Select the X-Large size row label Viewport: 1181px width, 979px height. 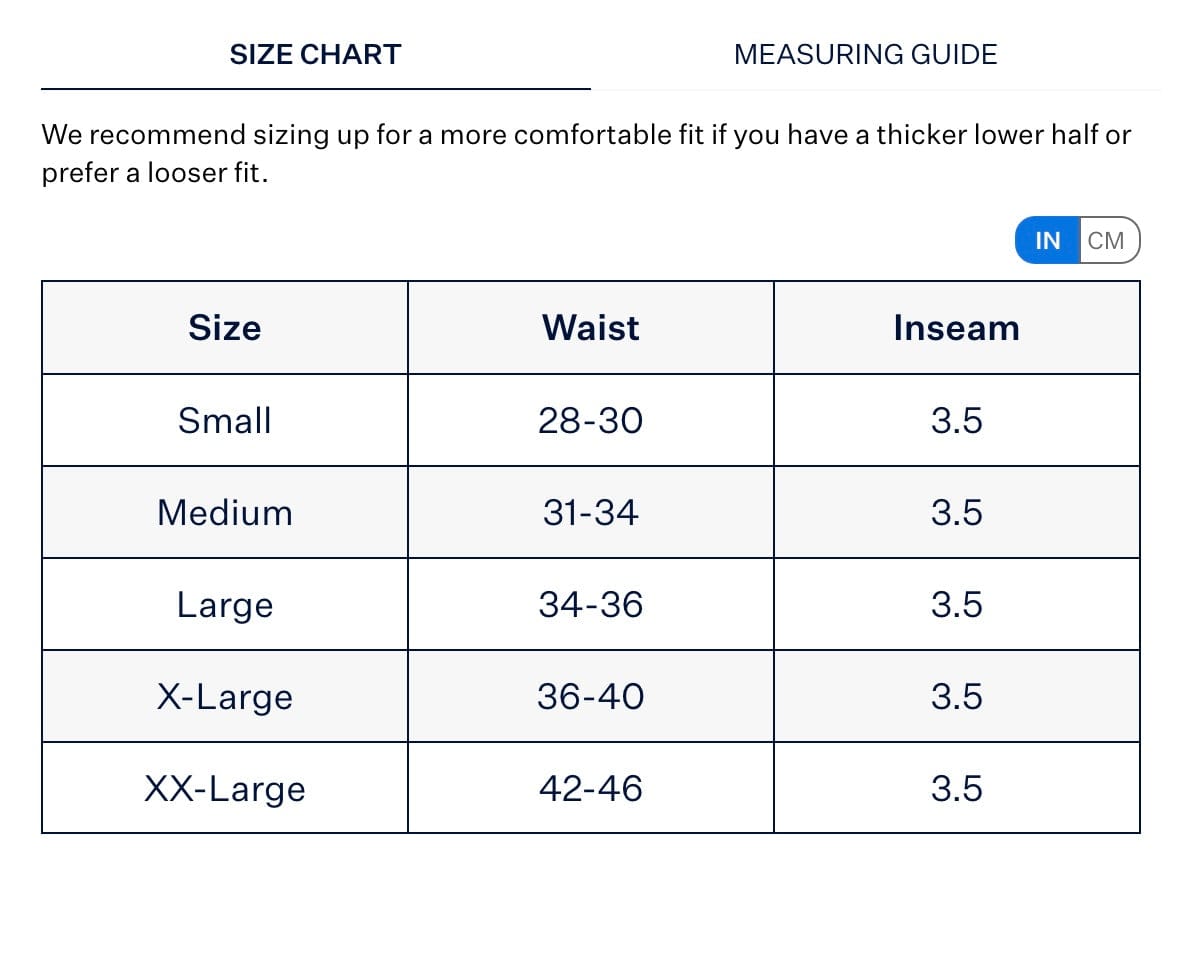tap(224, 697)
